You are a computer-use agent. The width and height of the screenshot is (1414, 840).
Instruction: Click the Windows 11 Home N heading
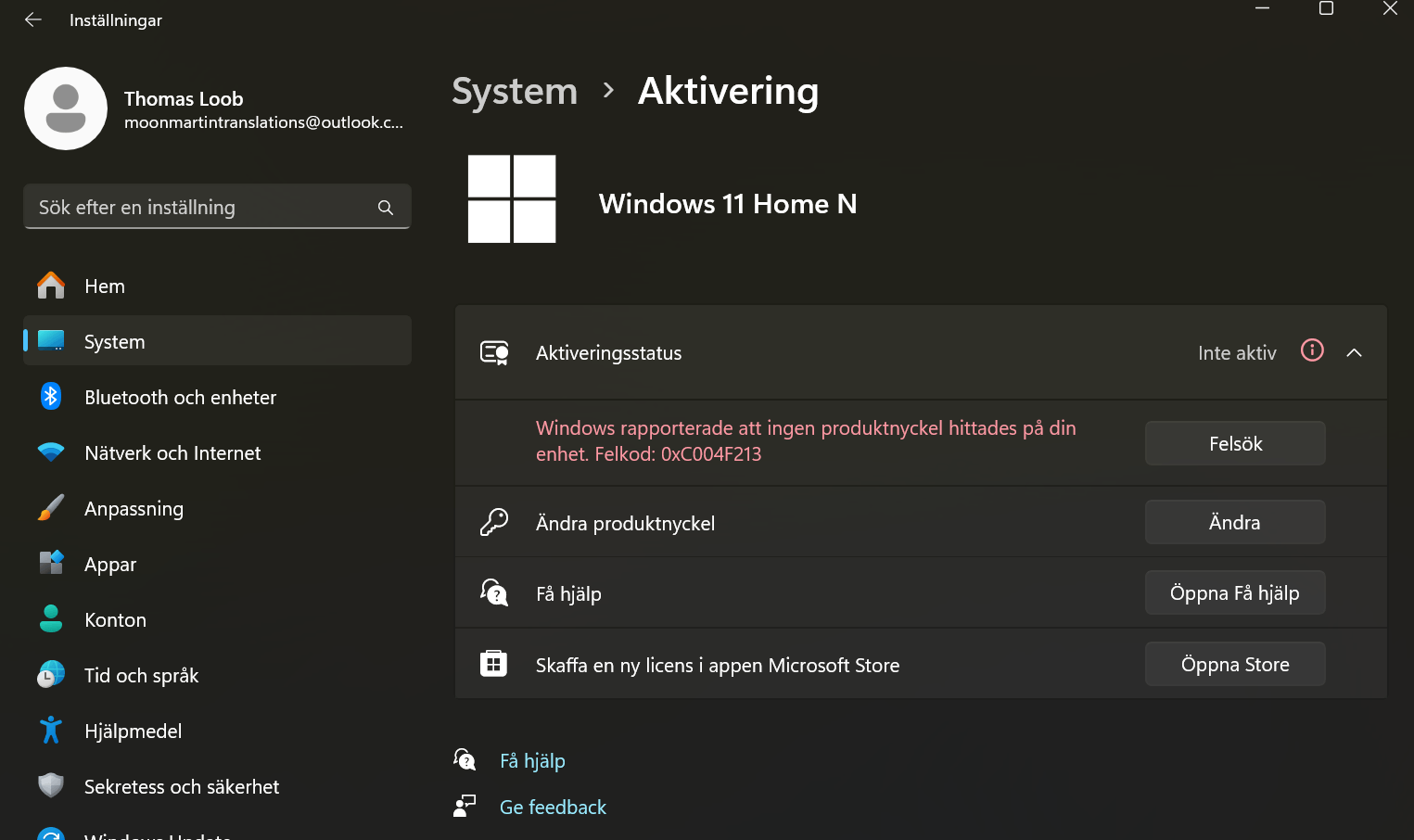[728, 203]
